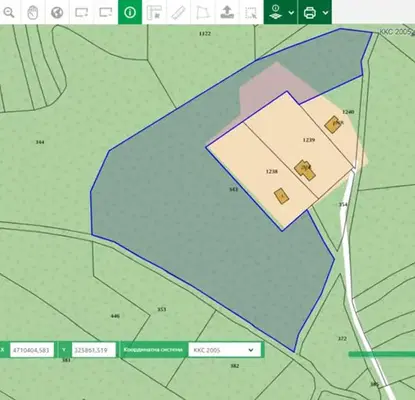The width and height of the screenshot is (415, 400).
Task: Click the globe full extent icon
Action: (57, 13)
